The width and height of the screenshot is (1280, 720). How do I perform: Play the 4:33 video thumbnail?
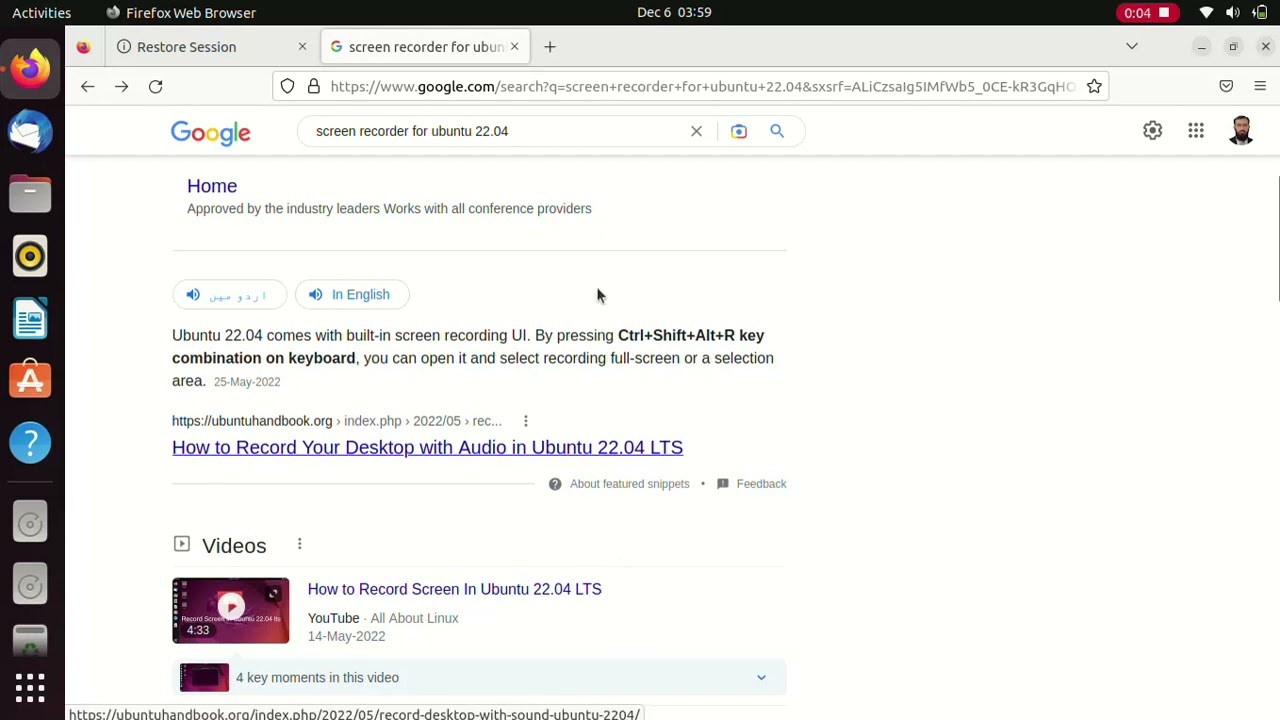[x=231, y=610]
